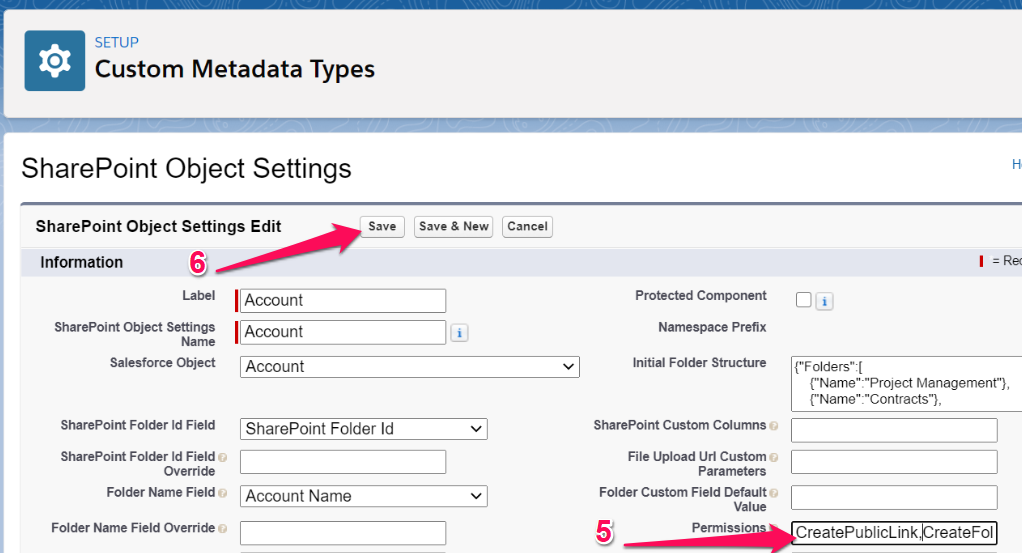
Task: Click the Save button
Action: pyautogui.click(x=382, y=226)
